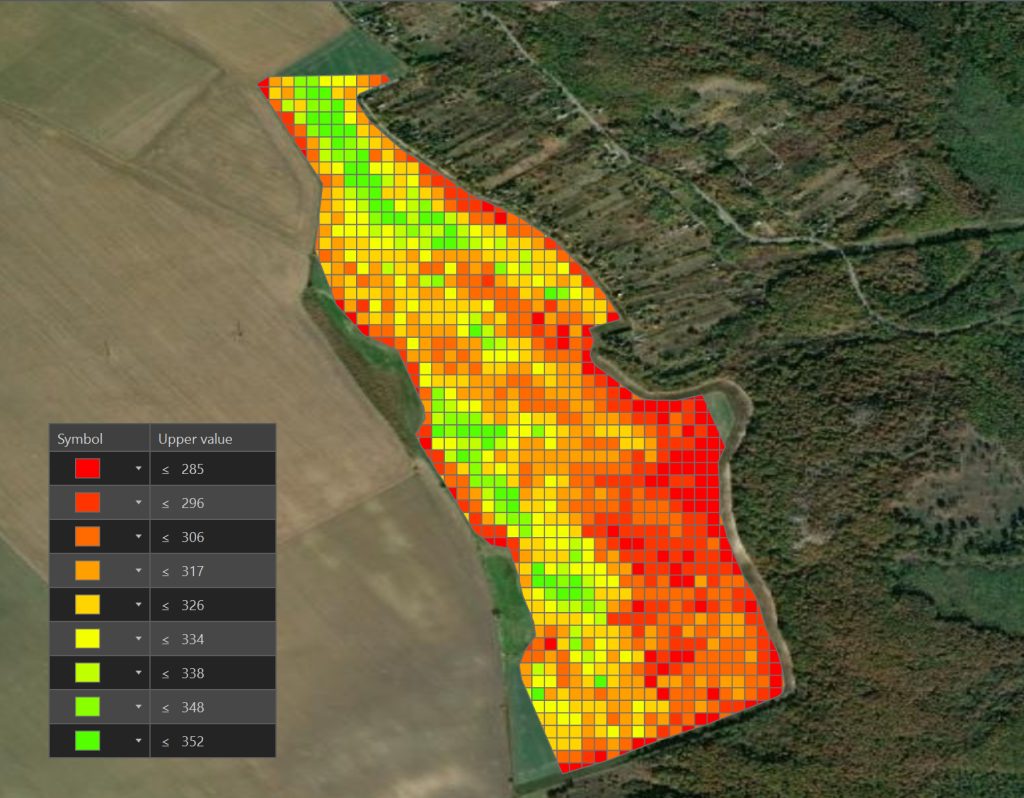Image resolution: width=1024 pixels, height=798 pixels.
Task: Select the color swatch in the 296 row
Action: click(x=88, y=502)
